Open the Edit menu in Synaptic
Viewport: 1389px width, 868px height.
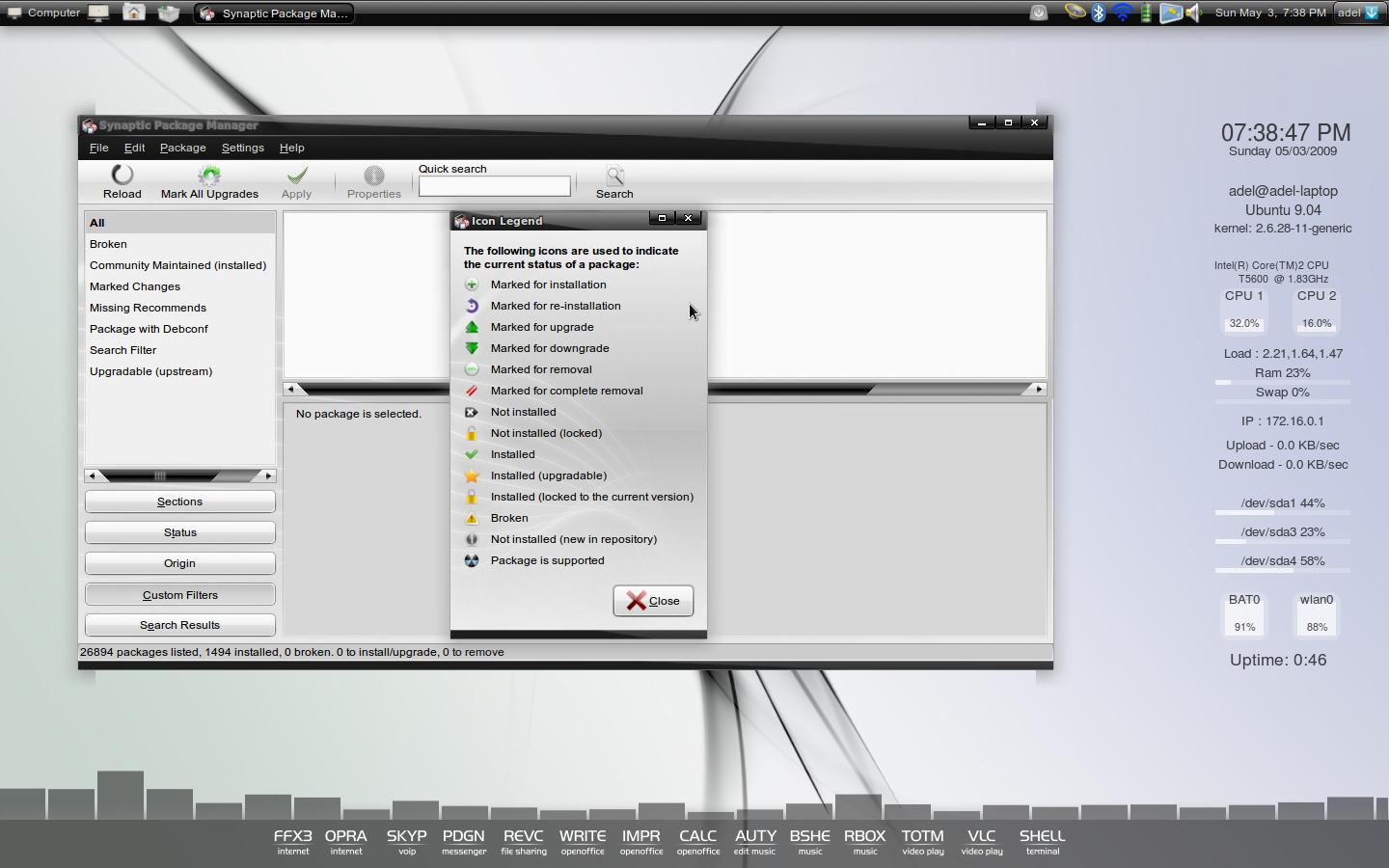coord(134,148)
